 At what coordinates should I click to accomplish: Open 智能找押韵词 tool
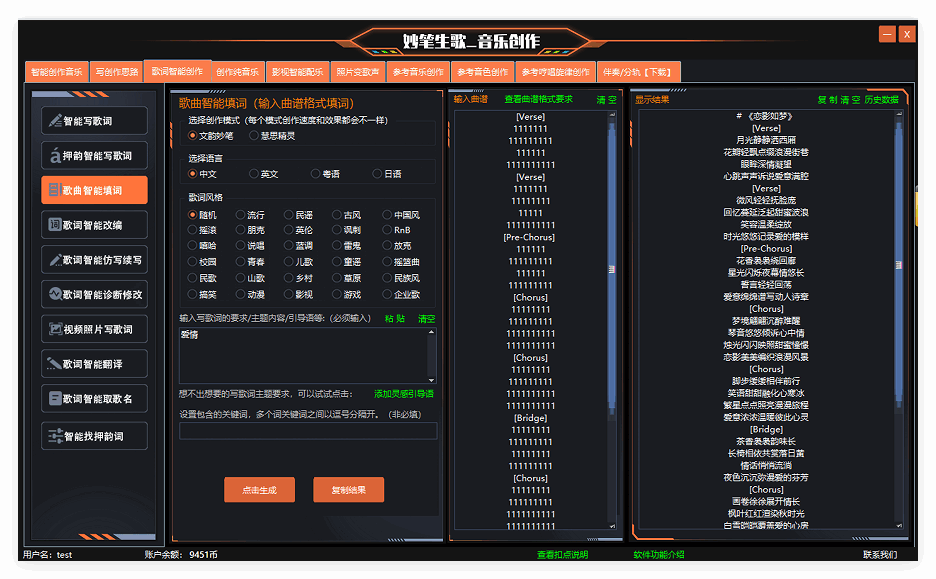[x=94, y=436]
